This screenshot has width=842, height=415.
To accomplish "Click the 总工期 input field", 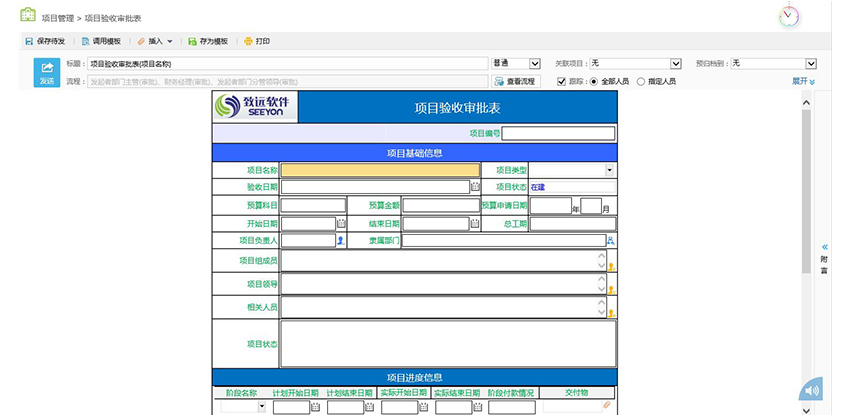I will 573,224.
